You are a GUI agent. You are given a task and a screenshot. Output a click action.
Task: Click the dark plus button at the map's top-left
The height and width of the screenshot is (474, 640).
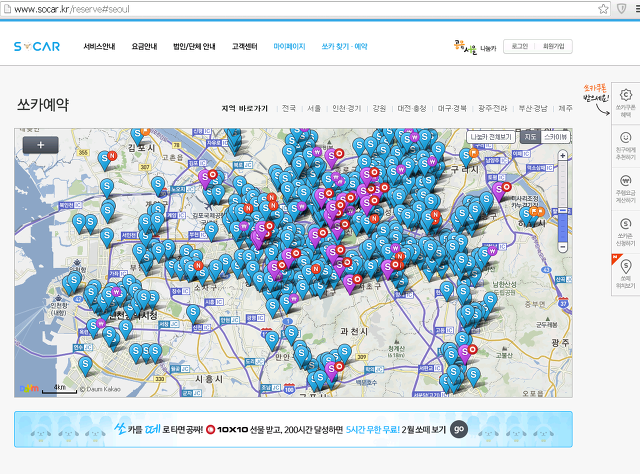click(40, 145)
